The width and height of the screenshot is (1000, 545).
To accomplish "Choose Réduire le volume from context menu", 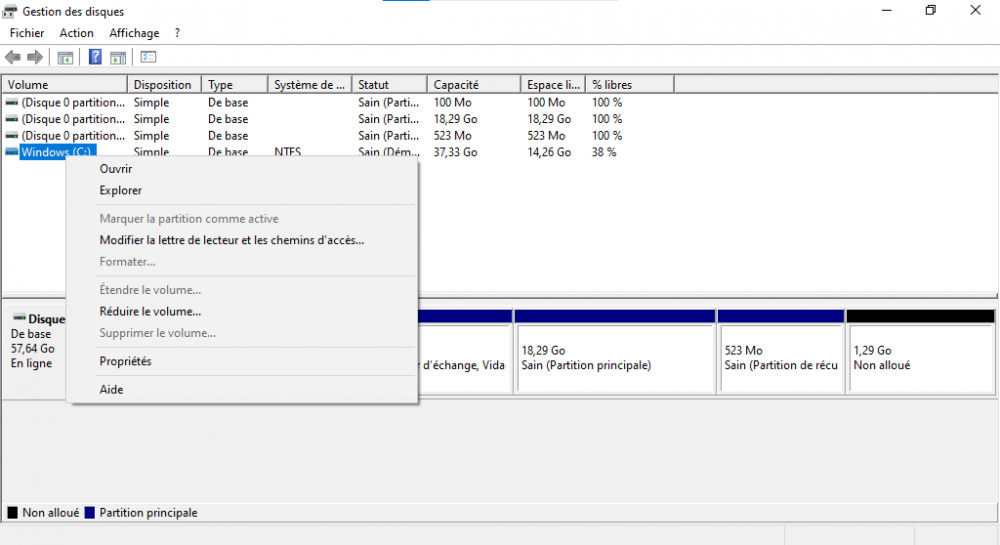I will [150, 312].
